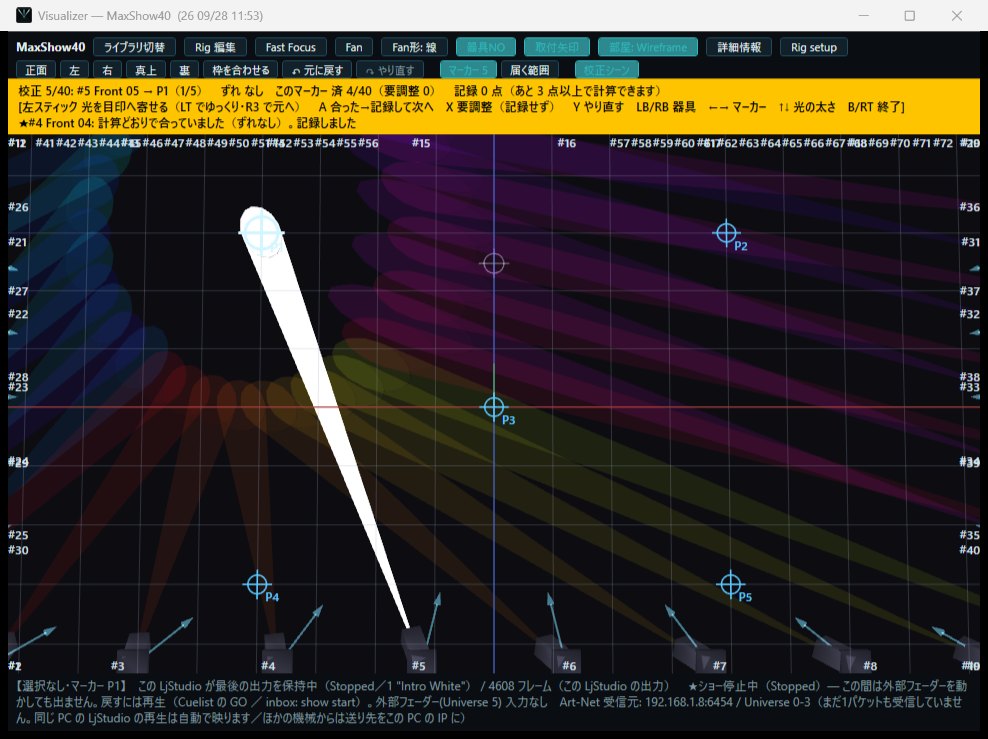
Task: Click calibration marker P5 crosshair
Action: tap(730, 585)
